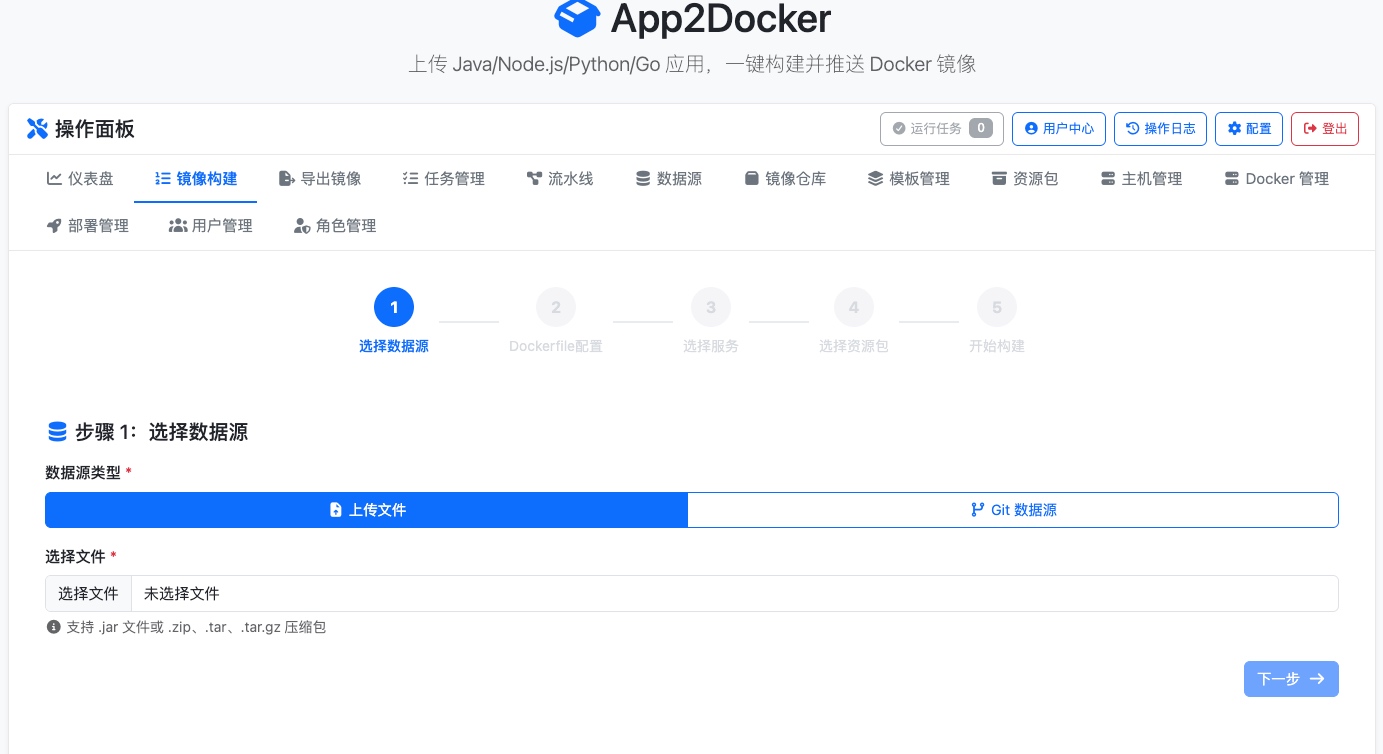Screen dimensions: 1383x754
Task: Click the App2Docker title text
Action: point(720,18)
